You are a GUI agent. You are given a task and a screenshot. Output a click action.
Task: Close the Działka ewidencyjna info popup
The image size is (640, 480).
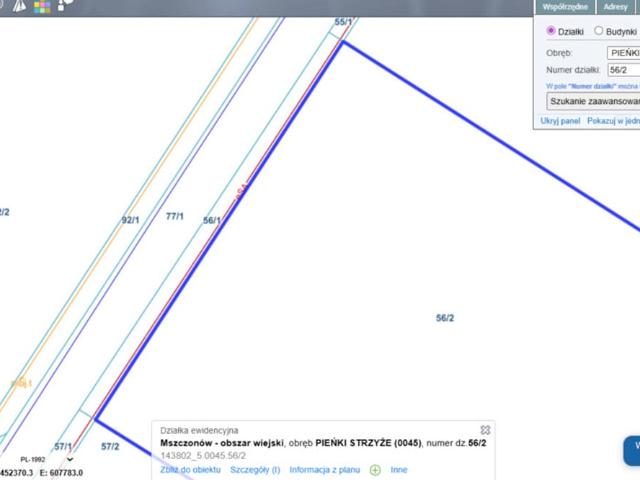(486, 430)
